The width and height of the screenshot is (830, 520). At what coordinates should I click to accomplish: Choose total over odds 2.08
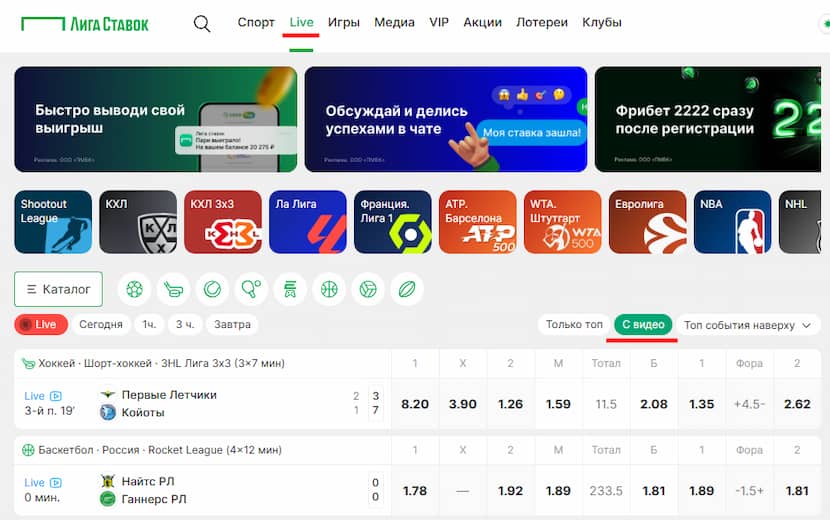click(654, 404)
